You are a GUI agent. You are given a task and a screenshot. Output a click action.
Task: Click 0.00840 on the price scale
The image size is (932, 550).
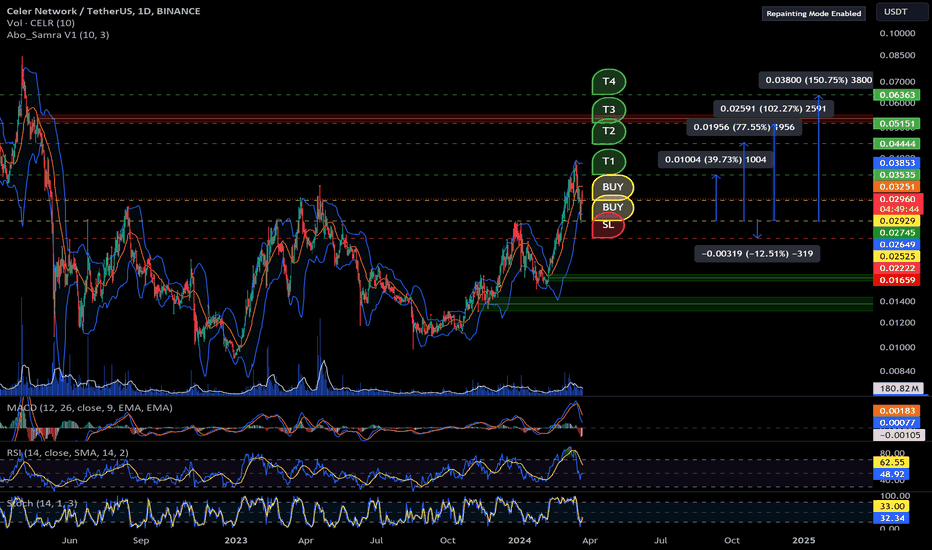(x=898, y=371)
